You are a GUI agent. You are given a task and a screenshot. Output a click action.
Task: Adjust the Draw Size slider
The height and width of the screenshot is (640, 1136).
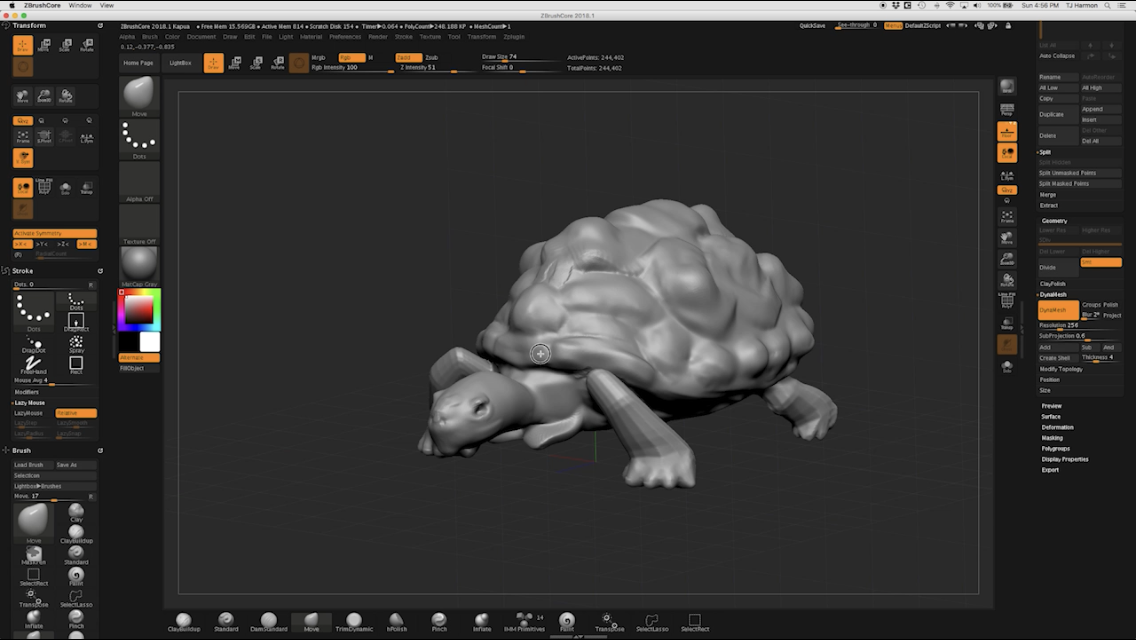click(520, 57)
